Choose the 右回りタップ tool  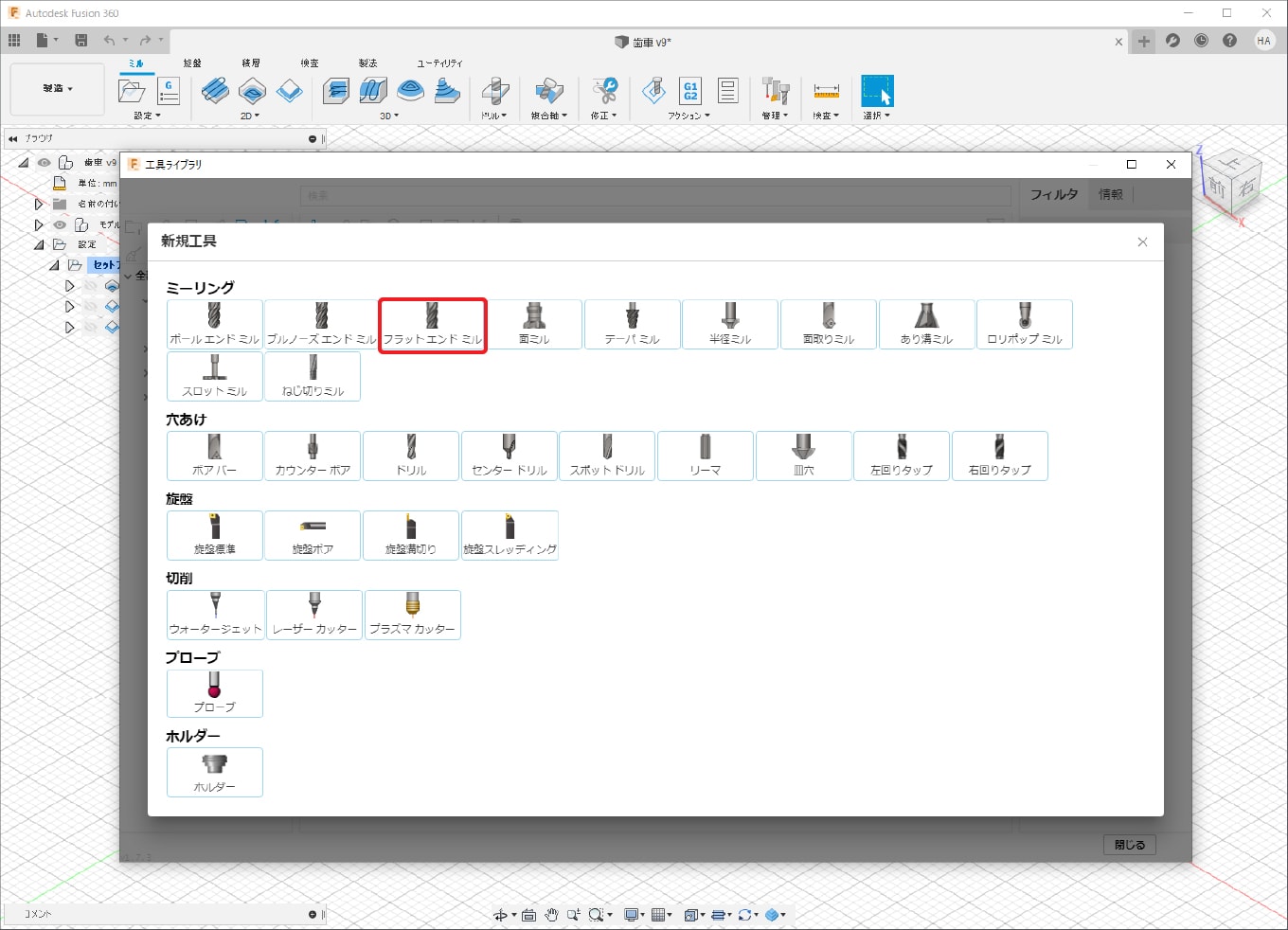(999, 456)
